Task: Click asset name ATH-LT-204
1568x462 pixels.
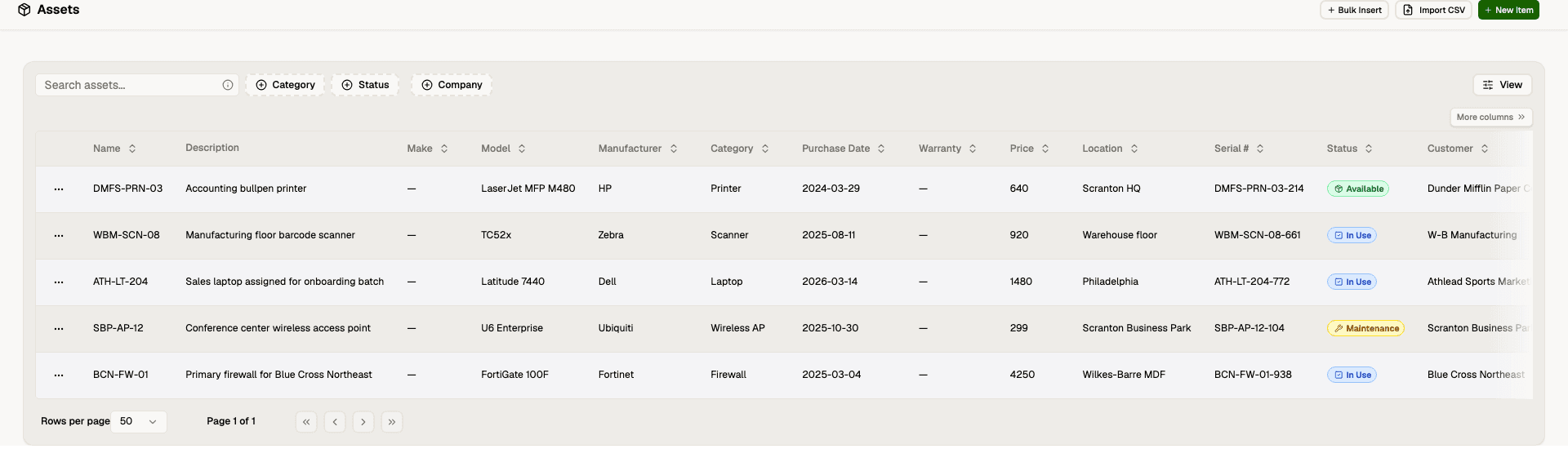Action: pyautogui.click(x=120, y=282)
